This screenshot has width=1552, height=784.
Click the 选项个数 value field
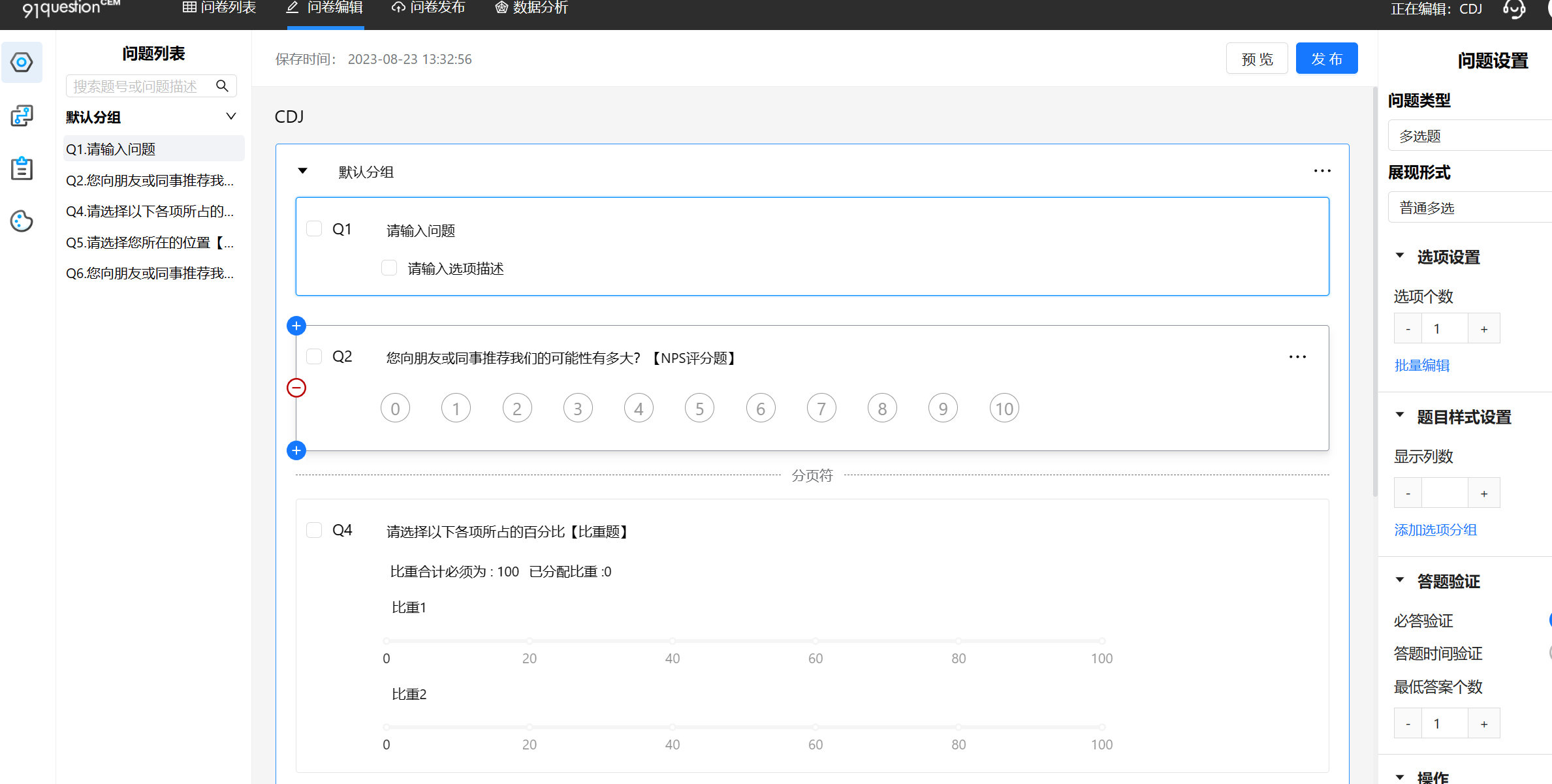1445,328
